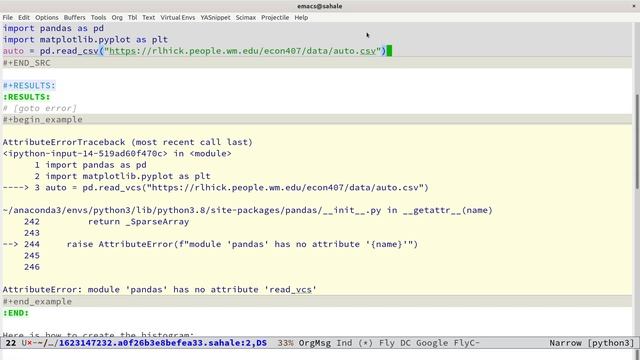This screenshot has height=360, width=640.
Task: Click the [python3] environment indicator
Action: pos(611,343)
